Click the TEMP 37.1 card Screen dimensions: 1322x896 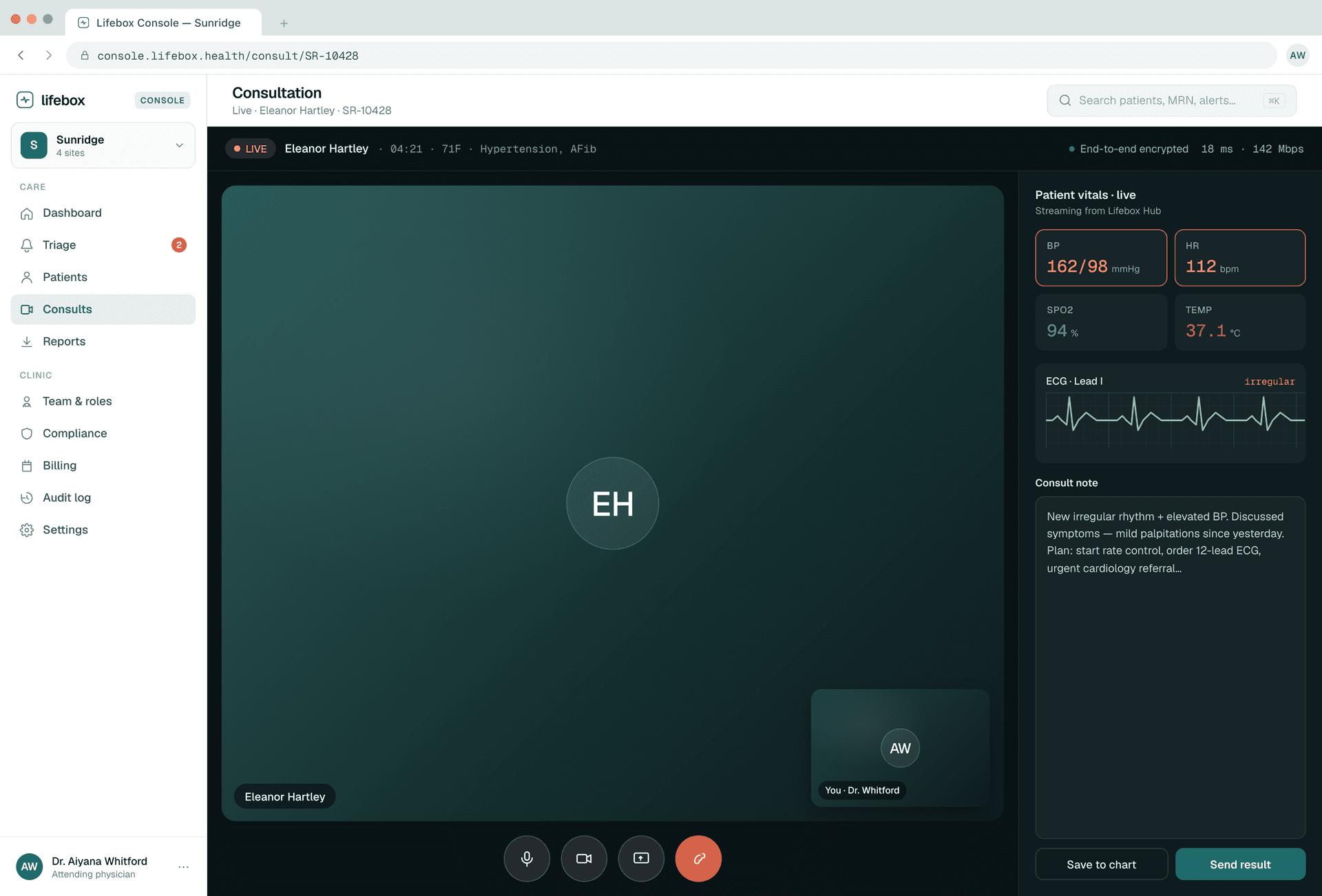[1240, 322]
